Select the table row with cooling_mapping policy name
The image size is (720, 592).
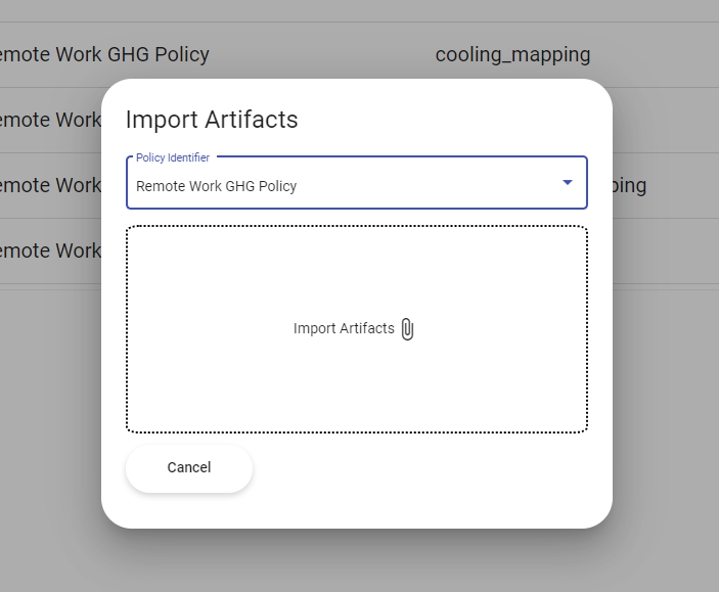[103, 54]
